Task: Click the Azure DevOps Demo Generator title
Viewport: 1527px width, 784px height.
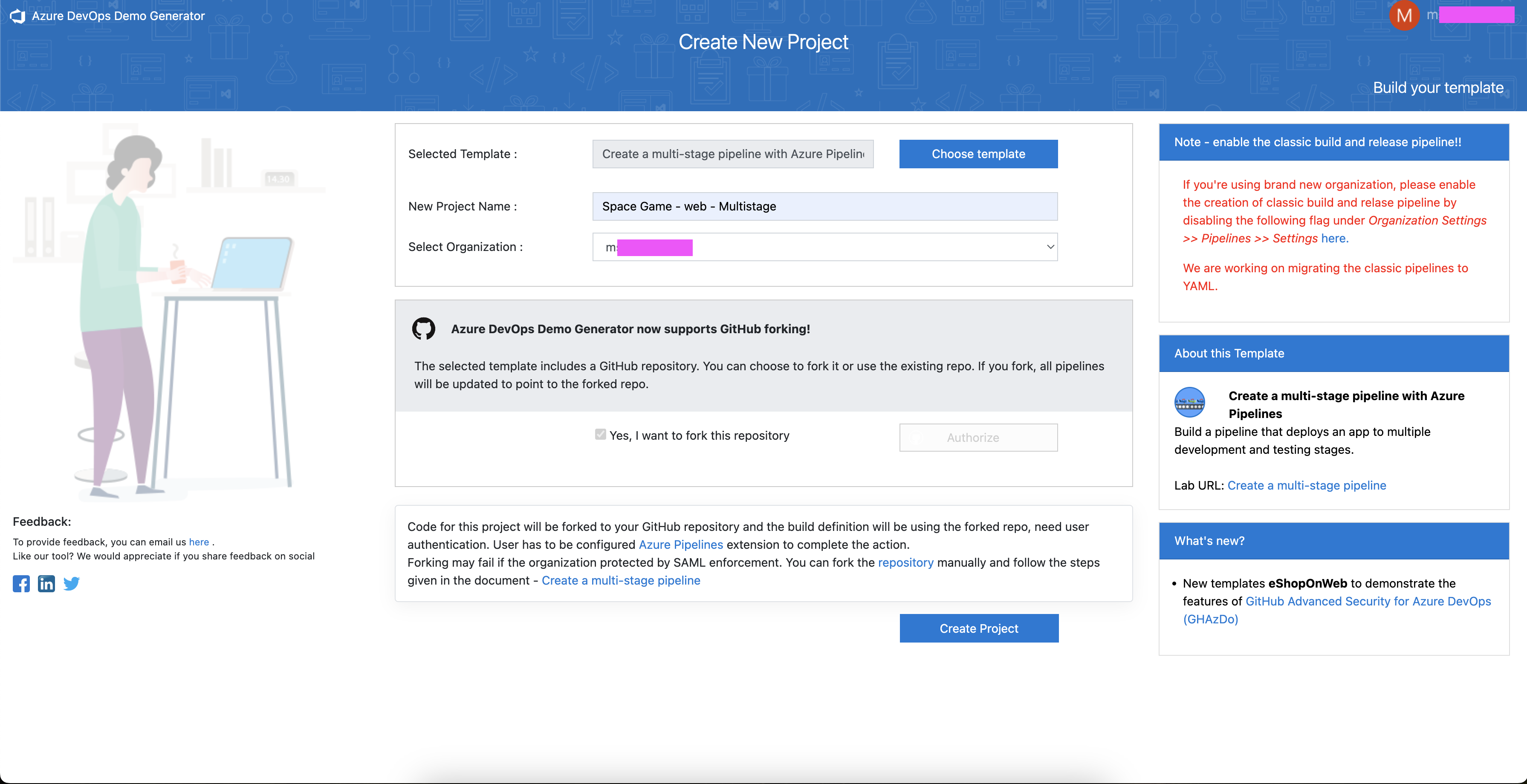Action: (118, 16)
